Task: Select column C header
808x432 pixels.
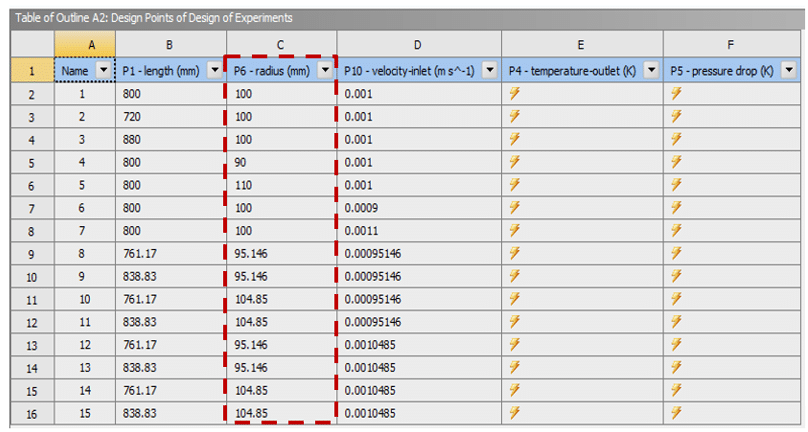Action: click(281, 45)
